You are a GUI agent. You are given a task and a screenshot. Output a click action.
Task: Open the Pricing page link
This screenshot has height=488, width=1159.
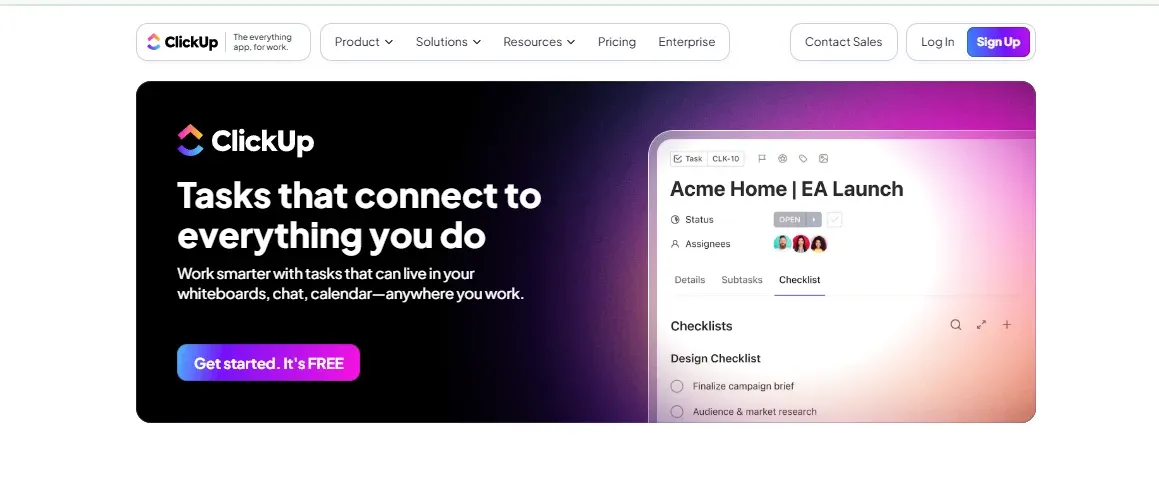(616, 42)
